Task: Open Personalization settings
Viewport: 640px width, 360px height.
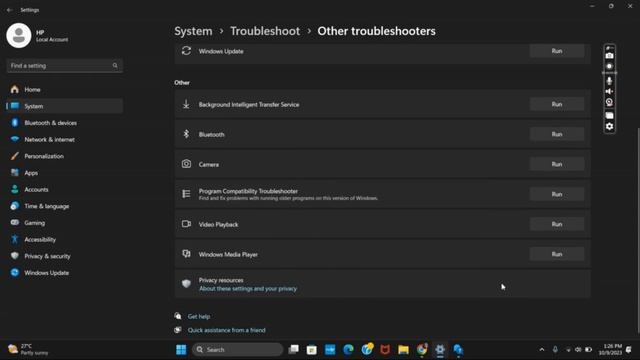Action: pyautogui.click(x=64, y=156)
